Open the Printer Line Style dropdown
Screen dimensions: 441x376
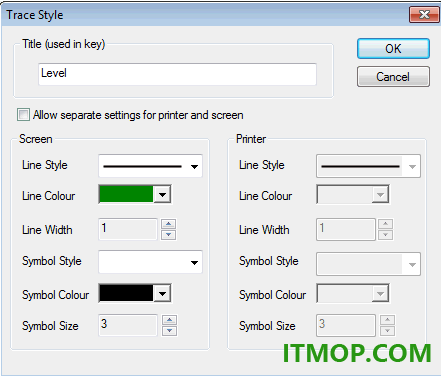point(368,166)
